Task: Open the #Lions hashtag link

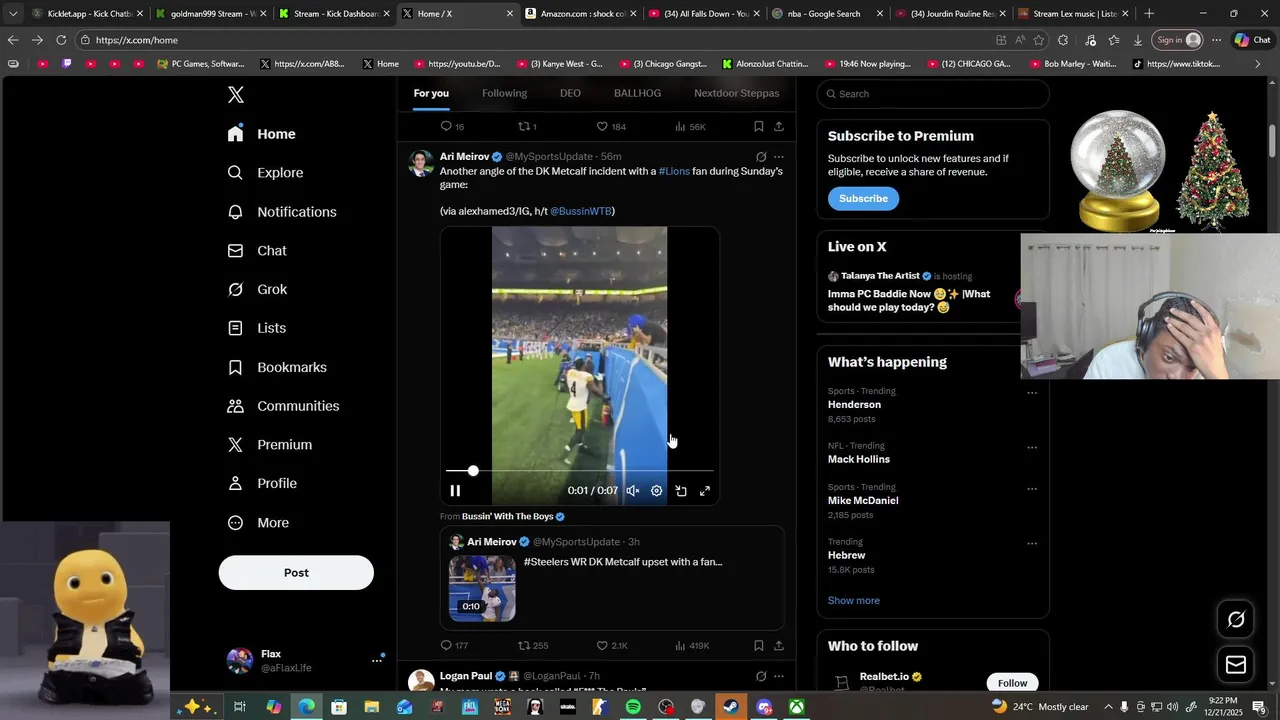Action: point(674,171)
